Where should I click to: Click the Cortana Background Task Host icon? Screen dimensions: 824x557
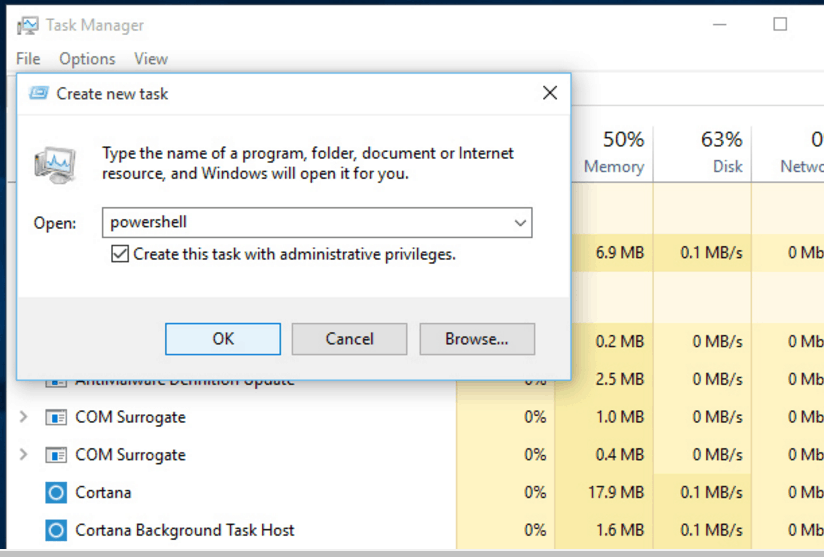point(56,531)
